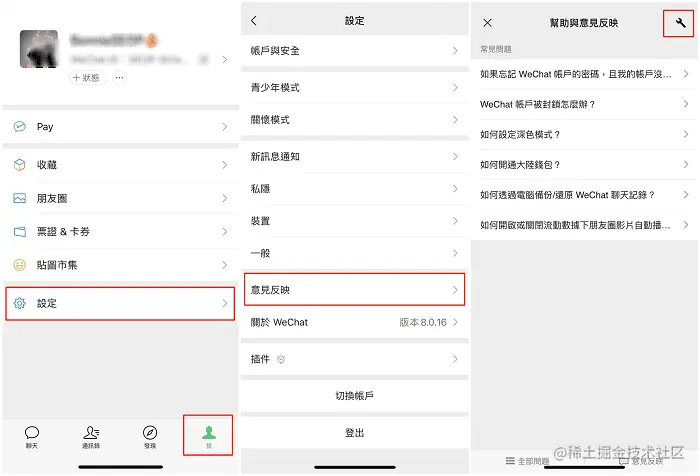
Task: Open 票證 & 卡券
Action: coord(121,232)
